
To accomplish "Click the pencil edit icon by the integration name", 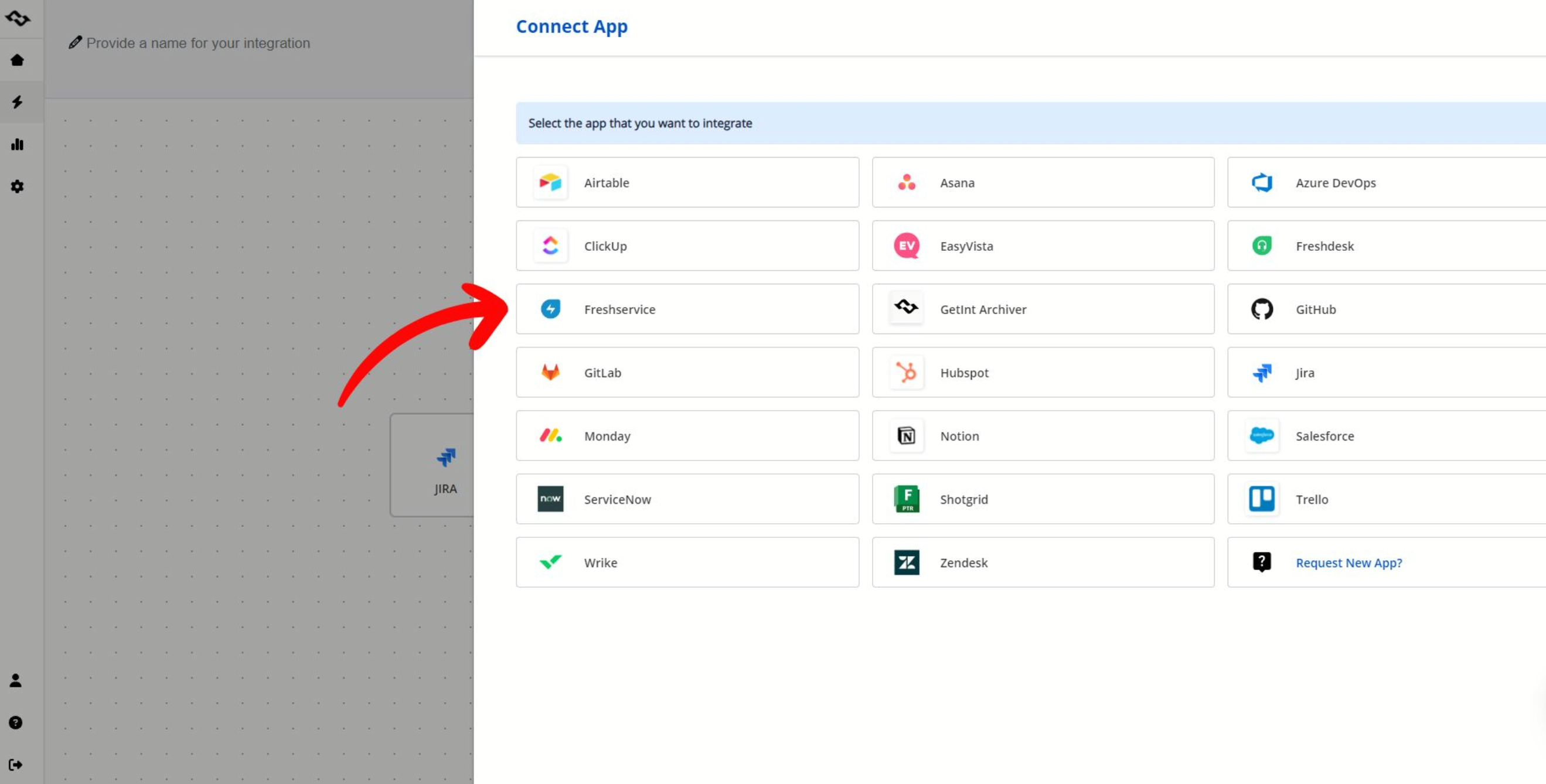I will coord(75,43).
